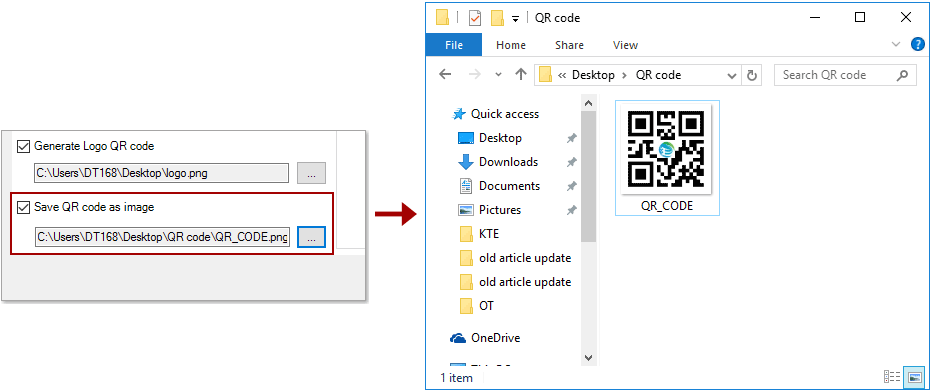Expand the address bar history dropdown

click(x=732, y=75)
